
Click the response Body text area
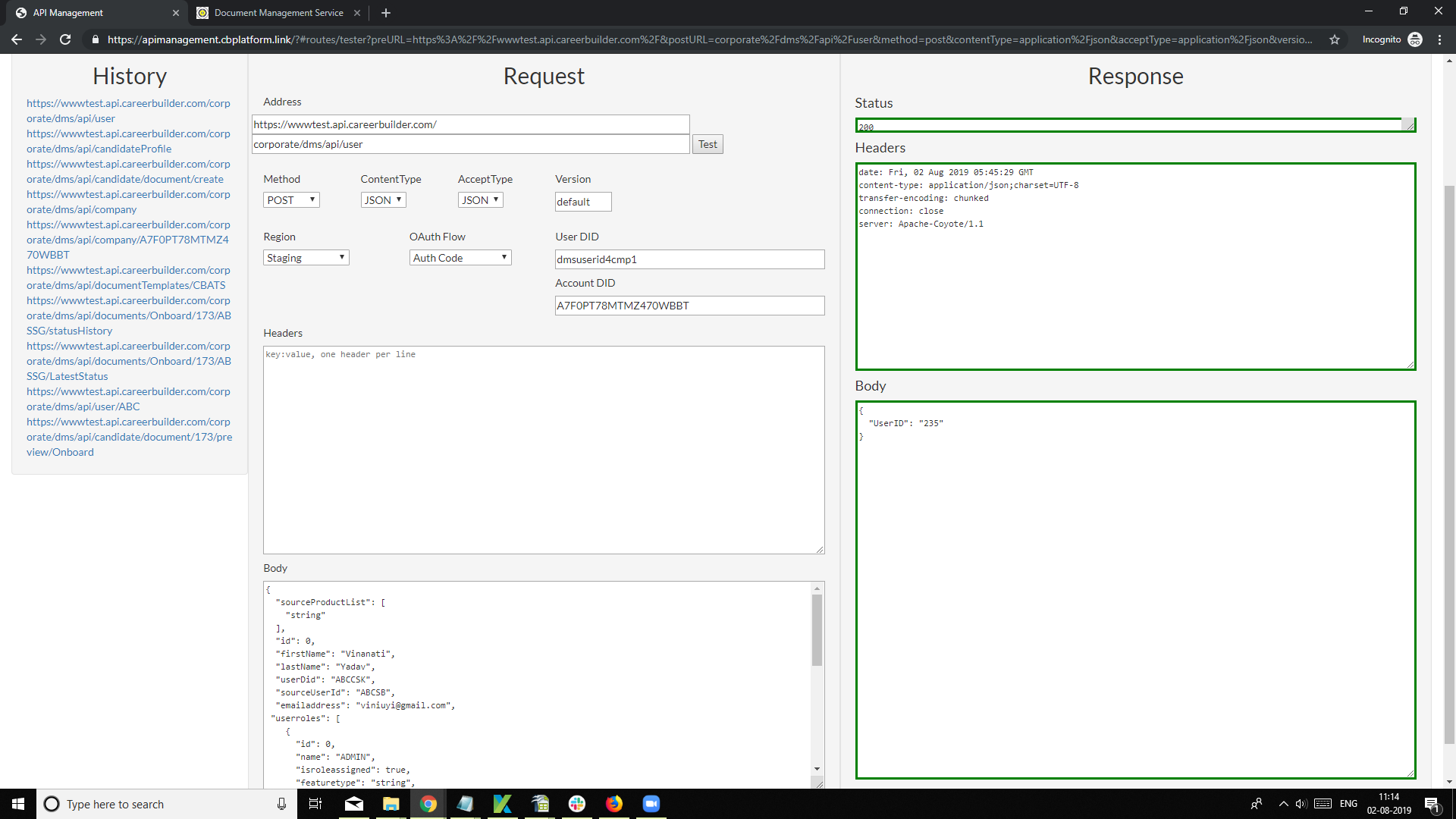(1135, 590)
